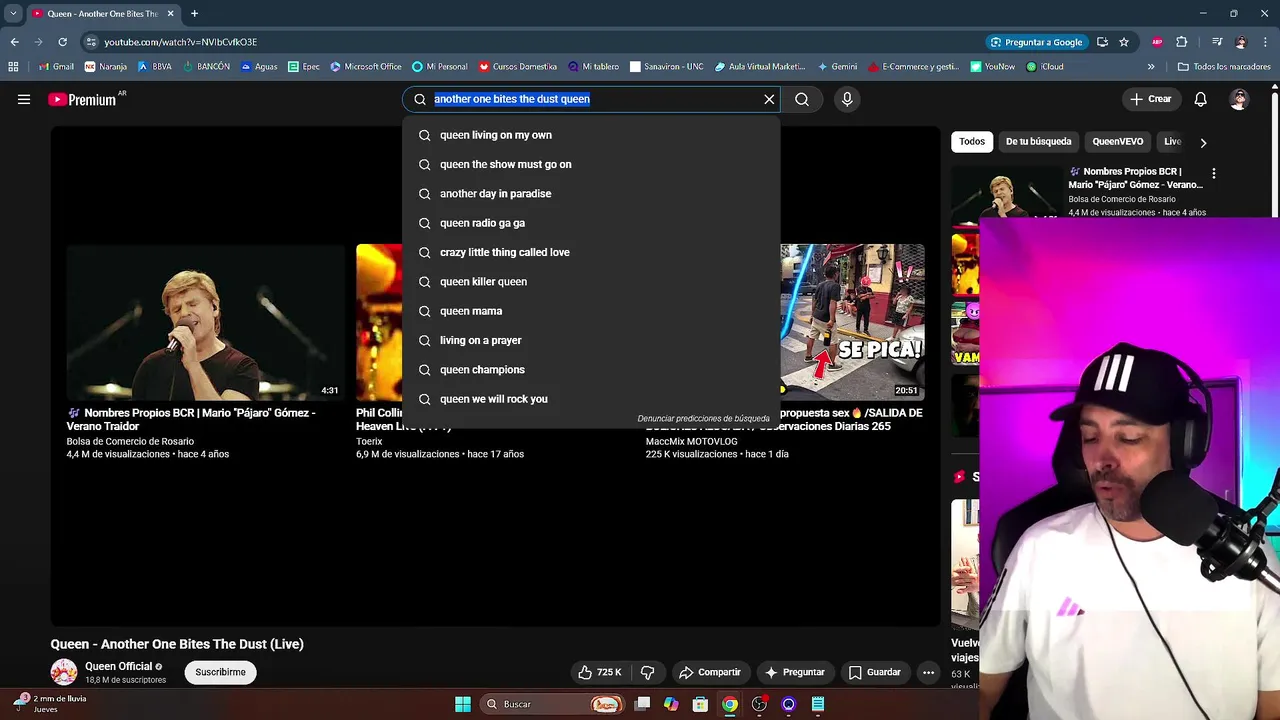Choose the "queen champions" suggestion
Screen dimensions: 1280x720
pyautogui.click(x=591, y=369)
